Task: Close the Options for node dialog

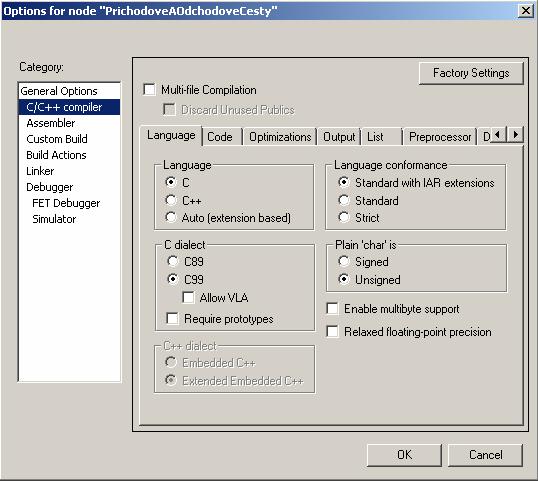Action: click(x=525, y=11)
